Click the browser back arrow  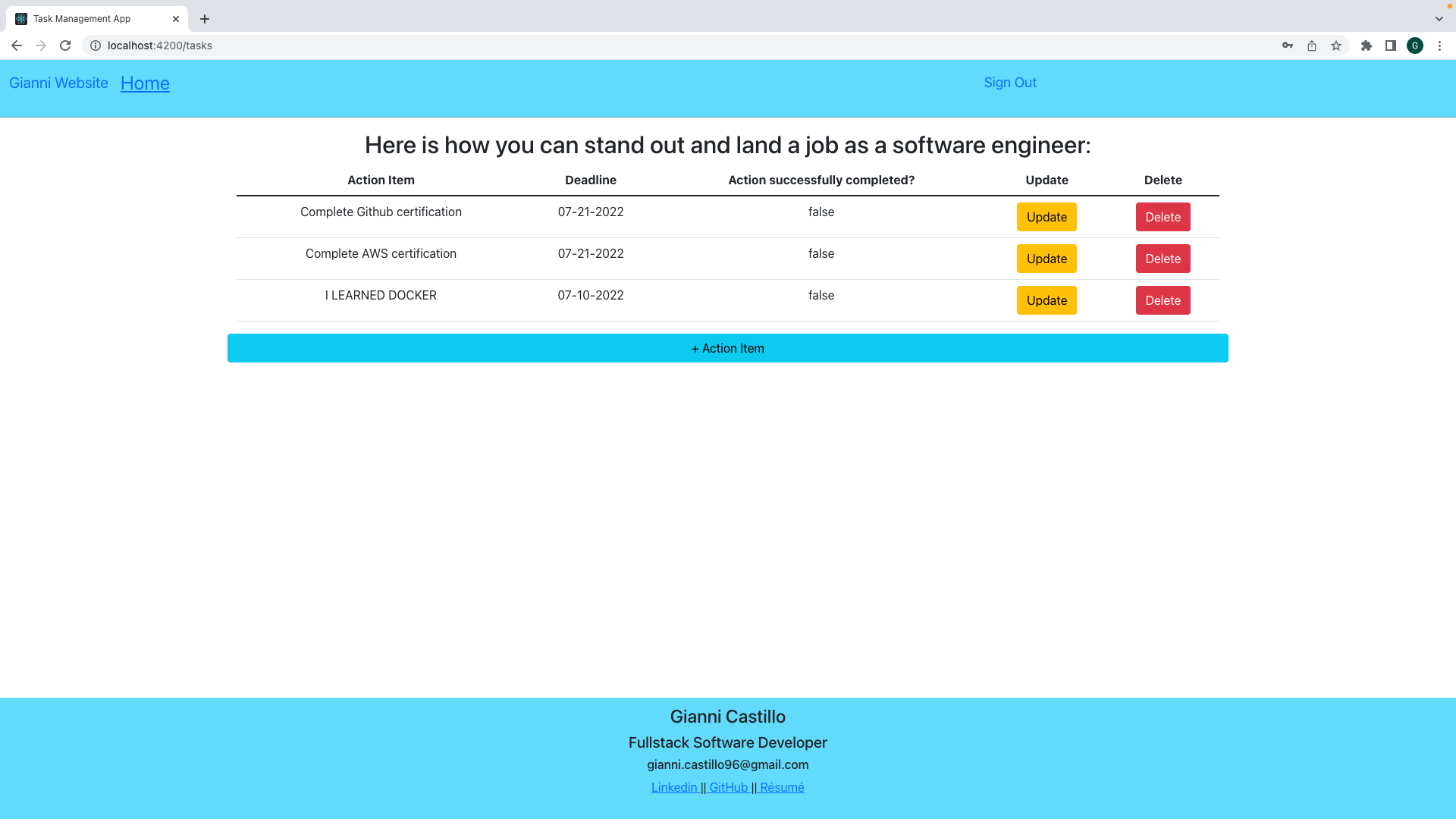tap(16, 45)
